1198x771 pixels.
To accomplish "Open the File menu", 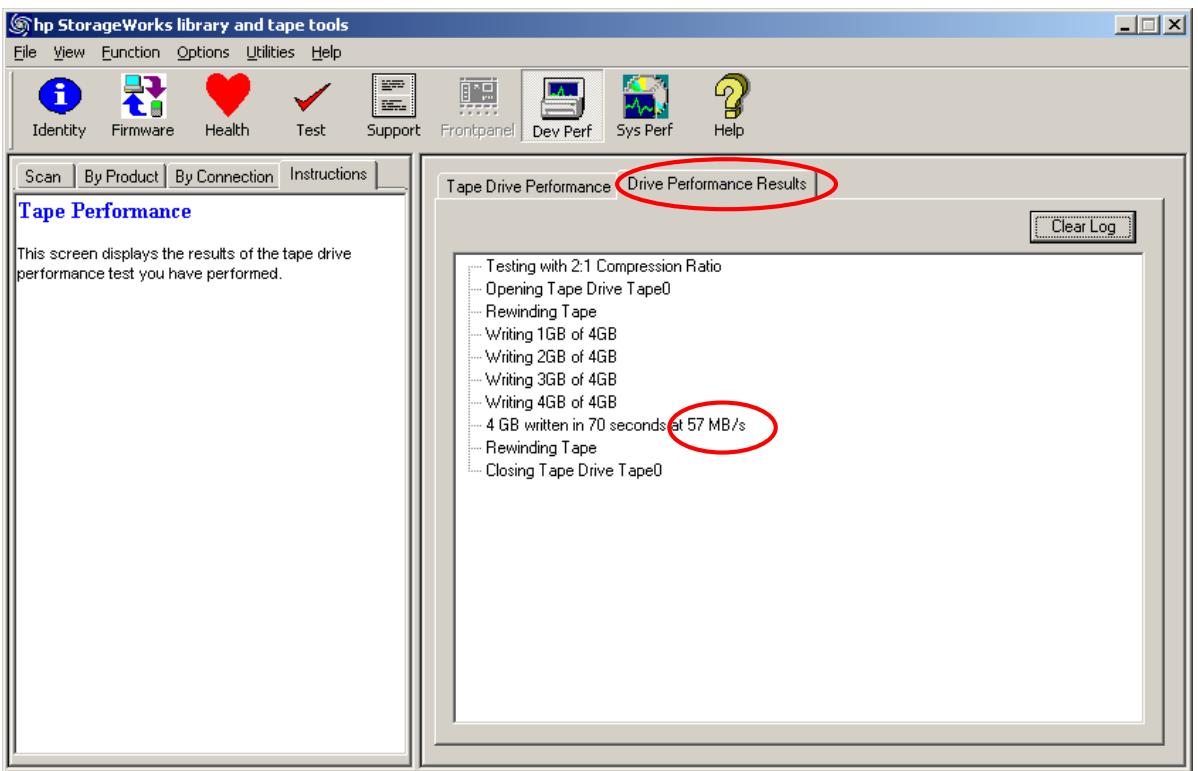I will [25, 53].
